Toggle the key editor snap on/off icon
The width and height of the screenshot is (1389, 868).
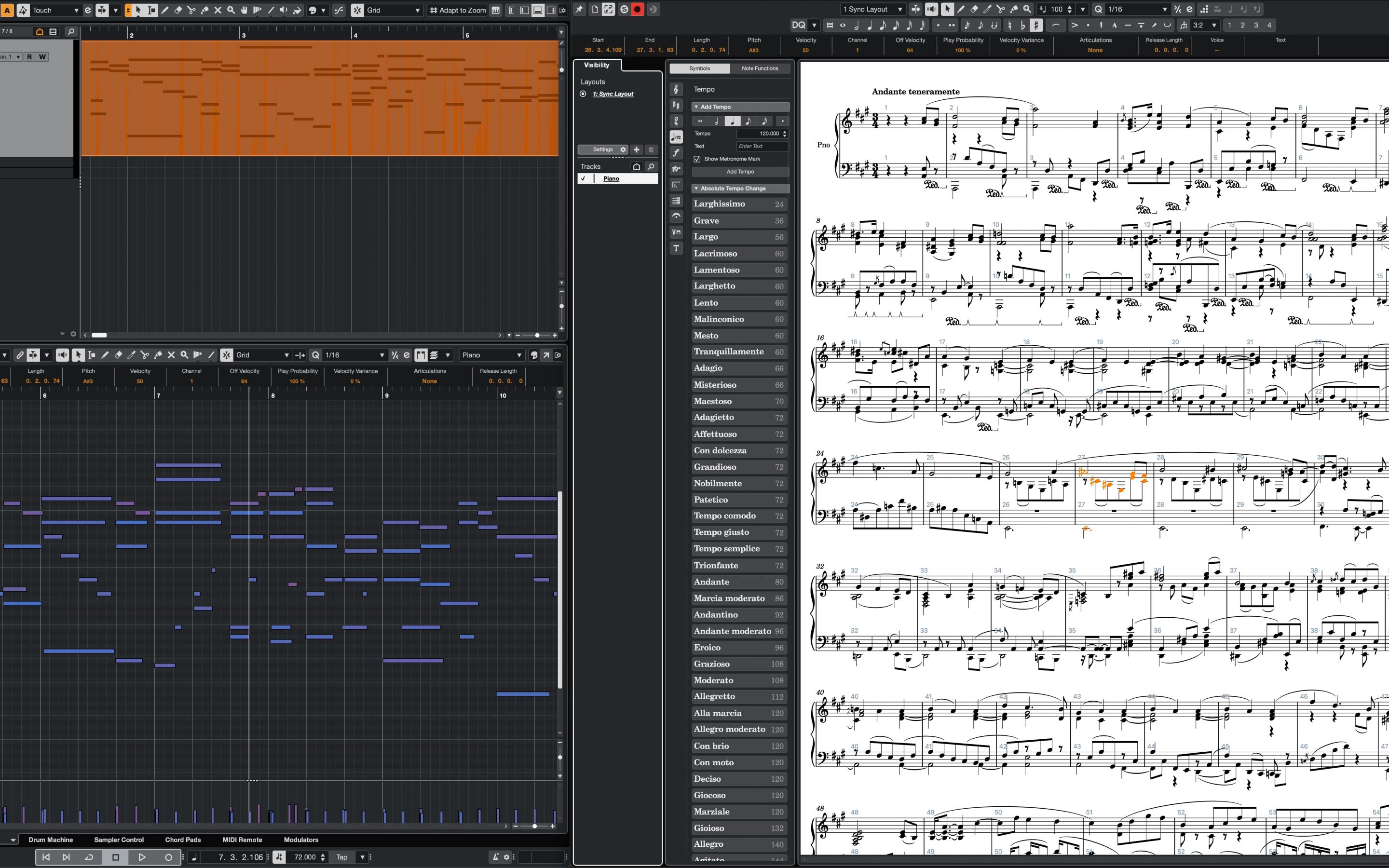(227, 355)
